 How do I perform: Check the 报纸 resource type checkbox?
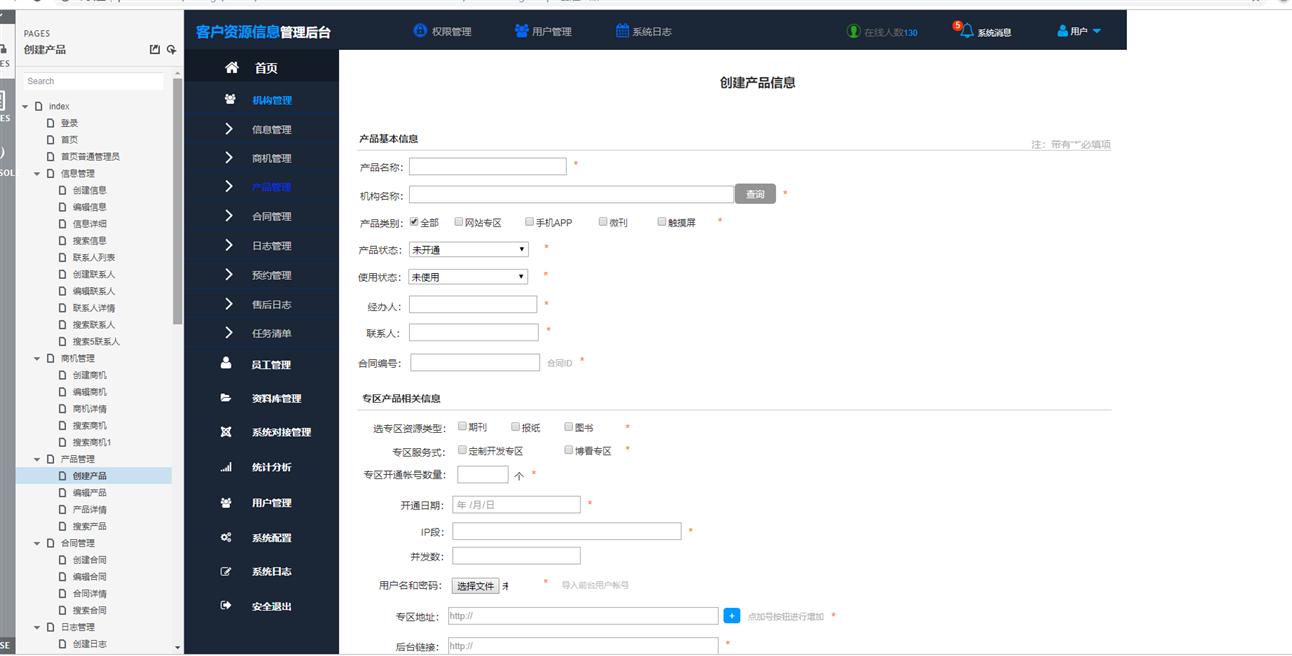pyautogui.click(x=516, y=426)
